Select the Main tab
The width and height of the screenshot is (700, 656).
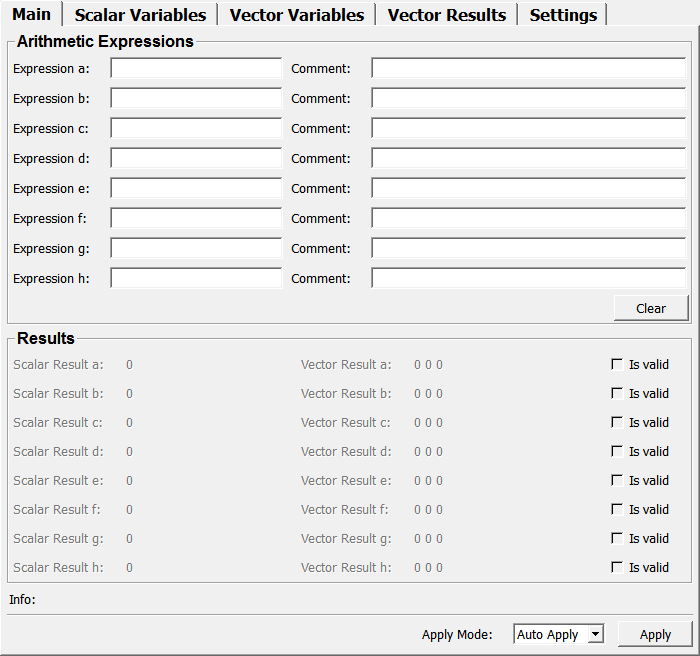coord(31,14)
